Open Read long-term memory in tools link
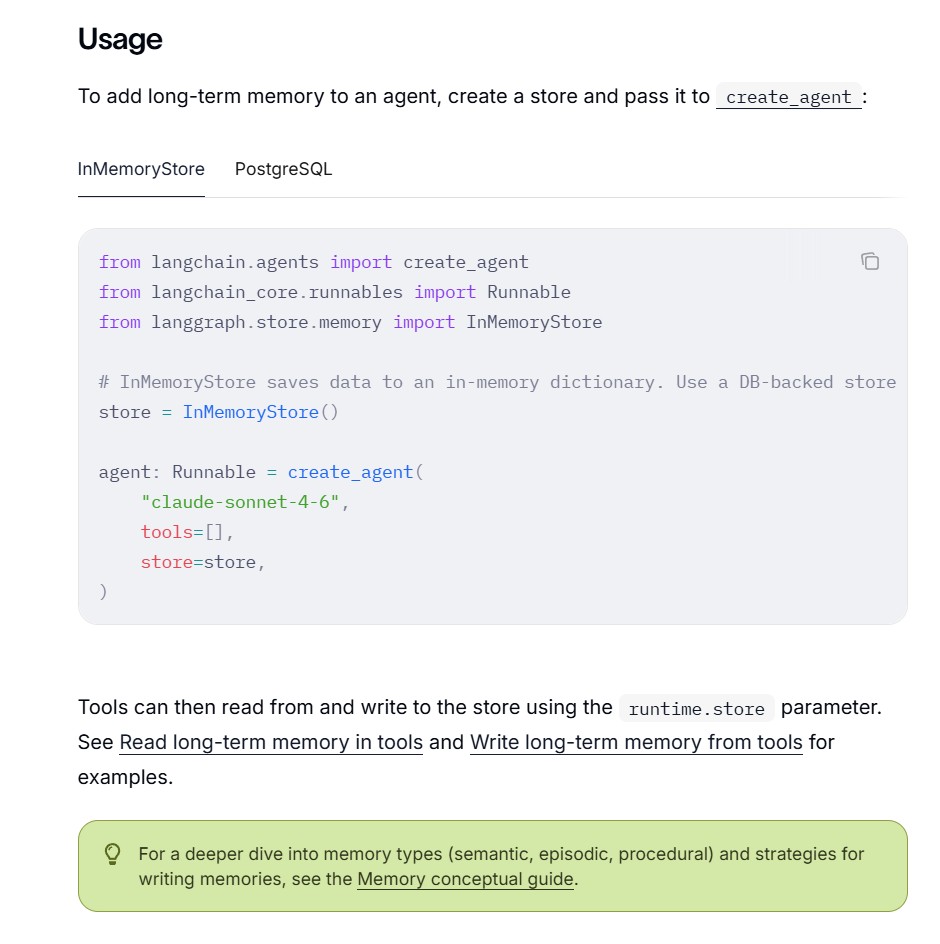 click(271, 742)
